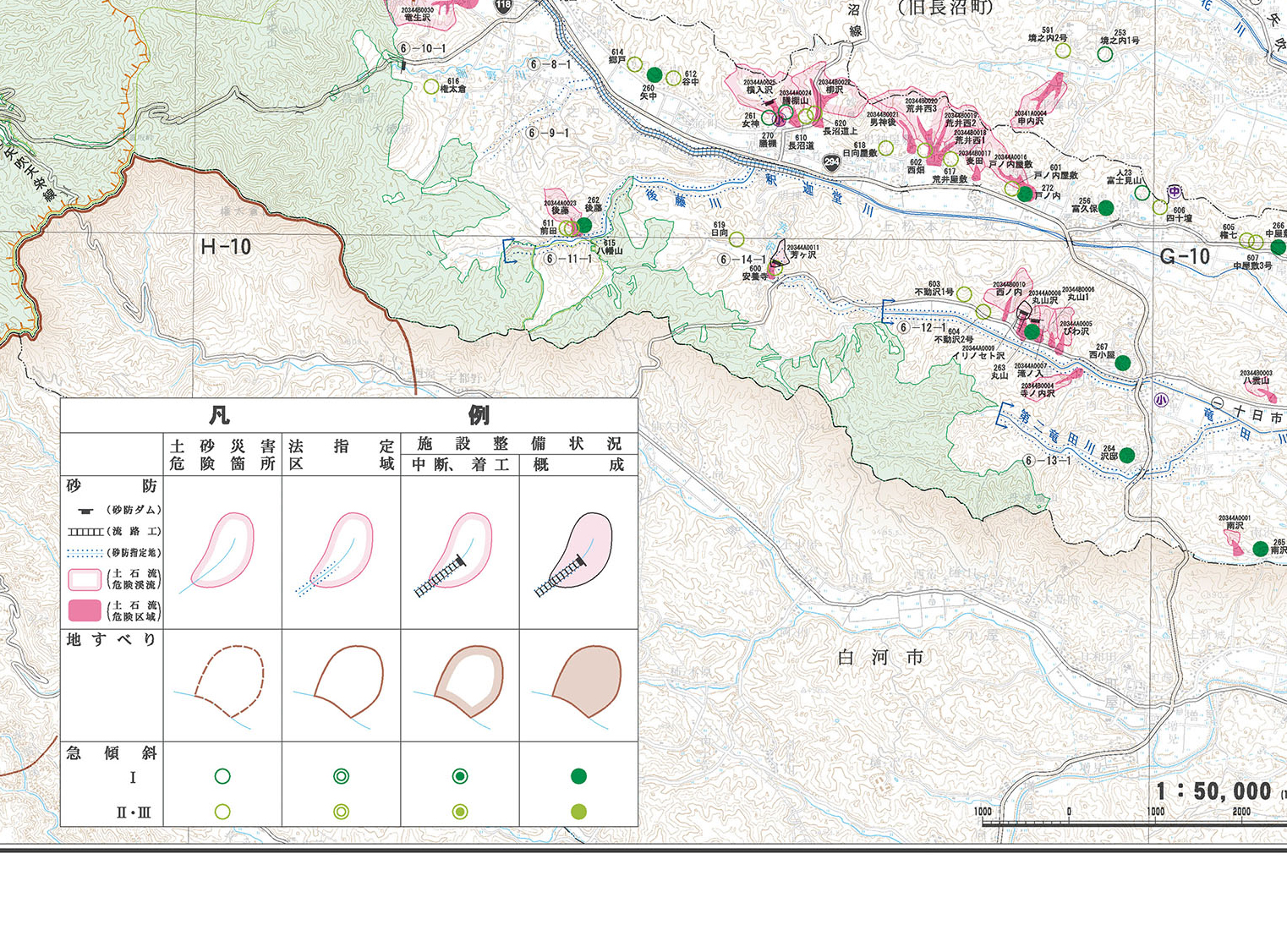Click the 砂防ダム dam symbol in legend
This screenshot has width=1287, height=952.
(x=85, y=511)
